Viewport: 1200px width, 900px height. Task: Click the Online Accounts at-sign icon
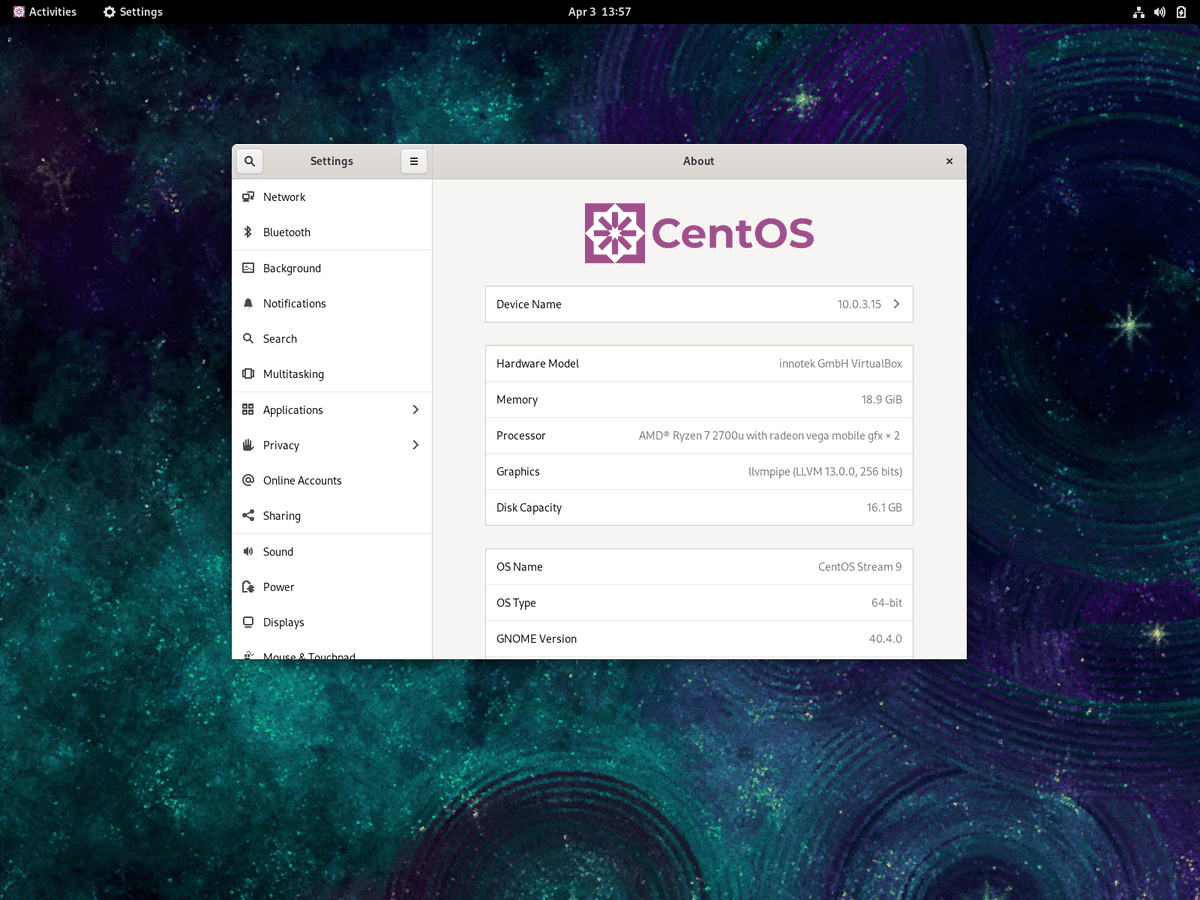(x=248, y=480)
